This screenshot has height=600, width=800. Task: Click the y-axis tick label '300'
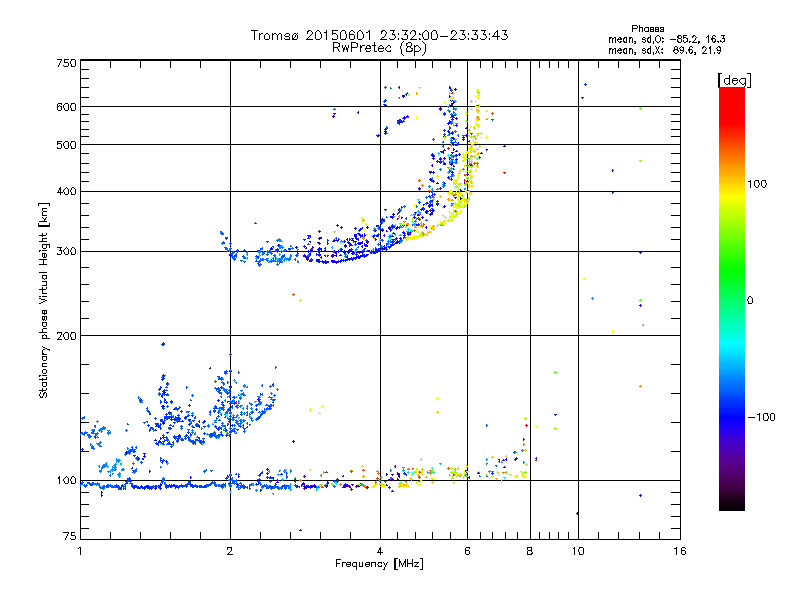[66, 252]
